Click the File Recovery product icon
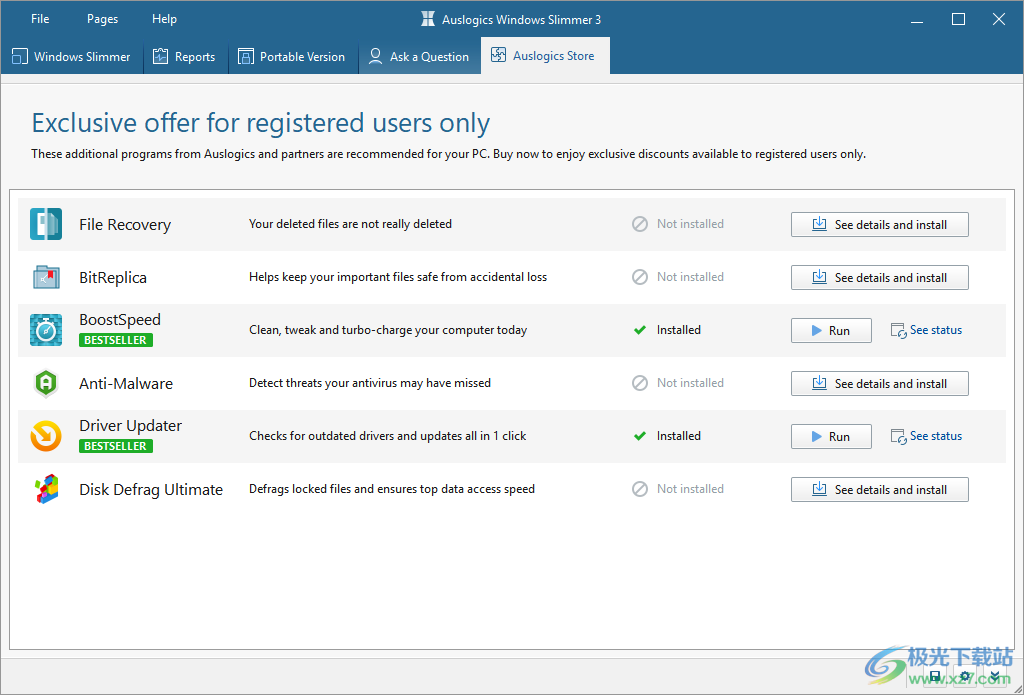 (x=46, y=225)
